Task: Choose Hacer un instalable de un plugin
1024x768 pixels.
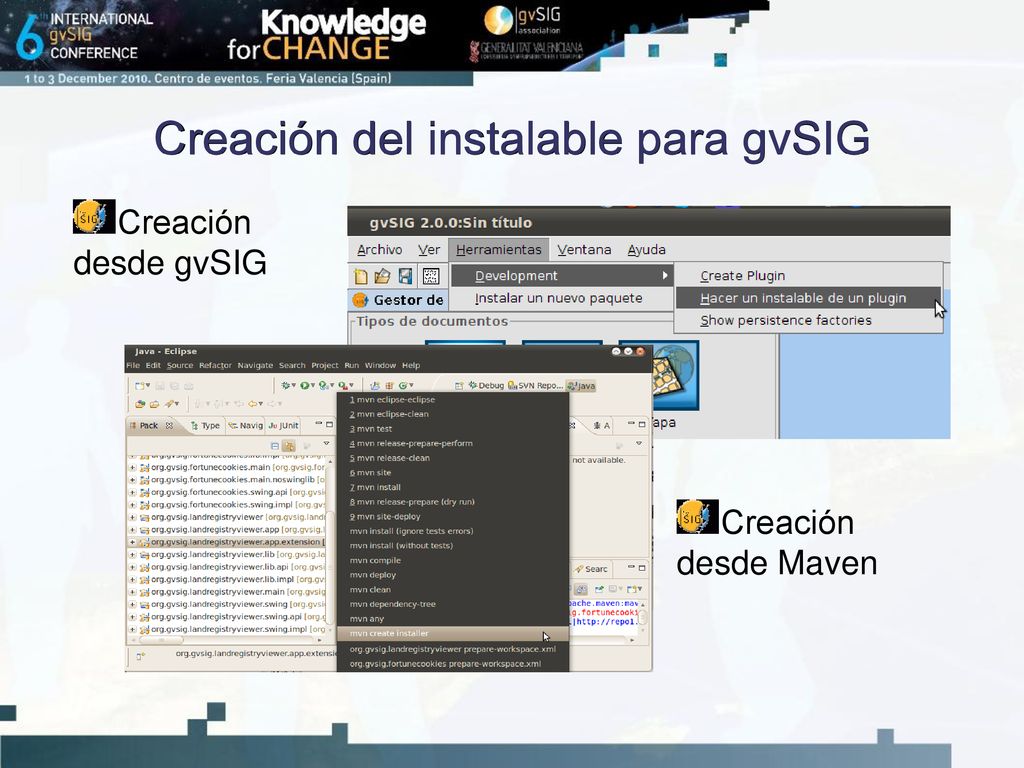Action: tap(808, 298)
